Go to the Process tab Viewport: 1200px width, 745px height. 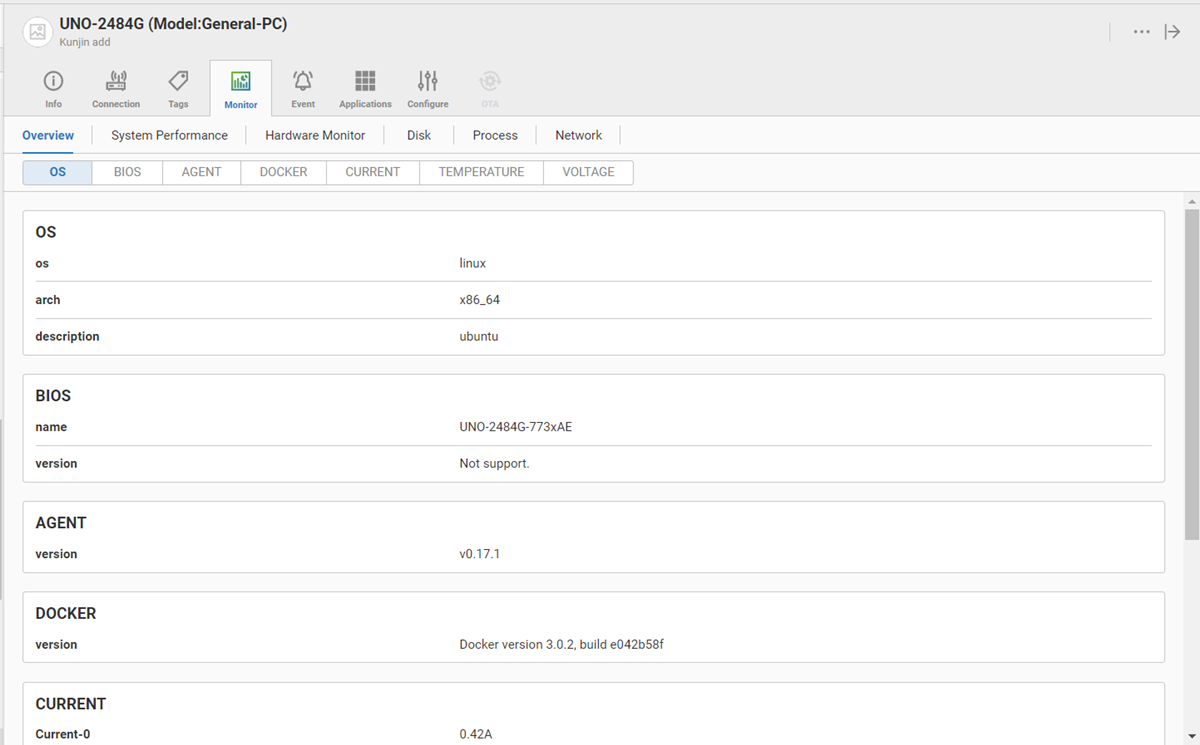pos(495,135)
